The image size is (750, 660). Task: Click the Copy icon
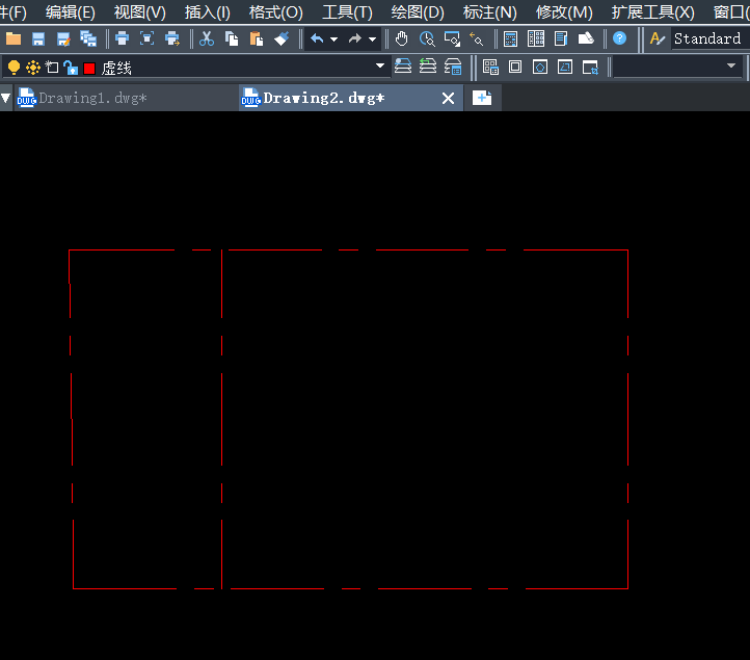tap(232, 39)
